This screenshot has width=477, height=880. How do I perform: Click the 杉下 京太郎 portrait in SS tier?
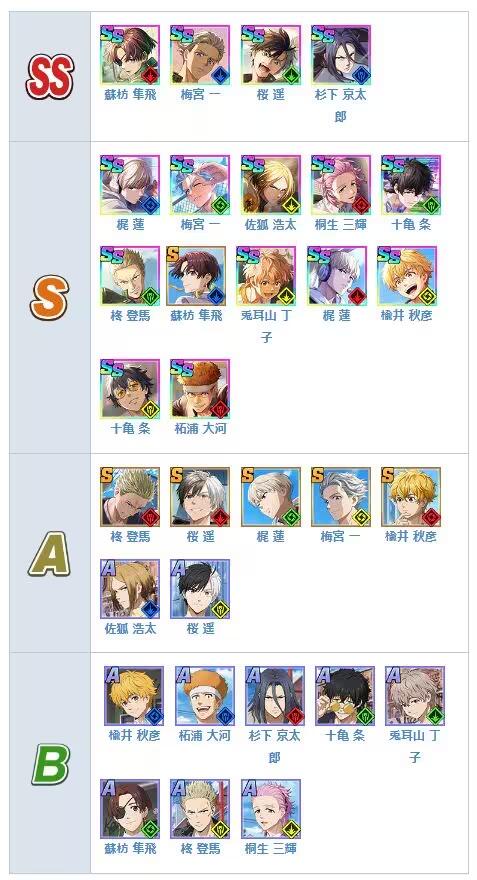[341, 55]
